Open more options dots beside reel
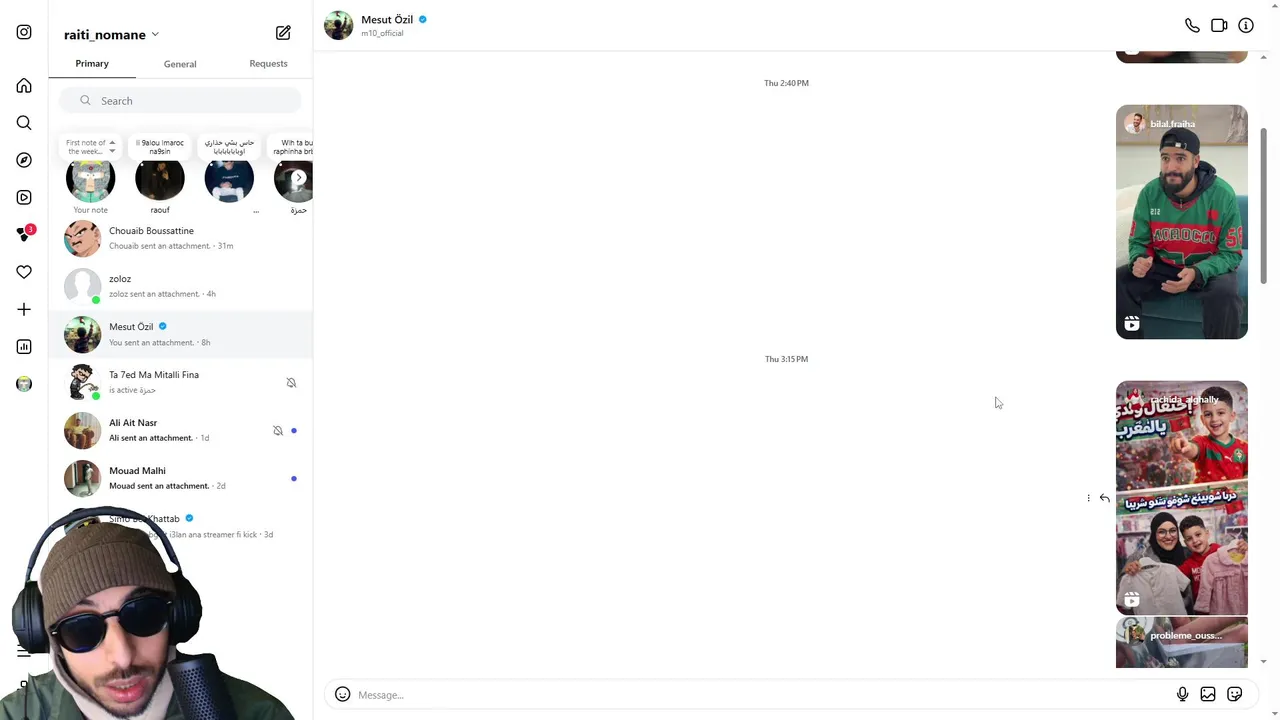Screen dimensions: 1280x720 tap(1088, 498)
